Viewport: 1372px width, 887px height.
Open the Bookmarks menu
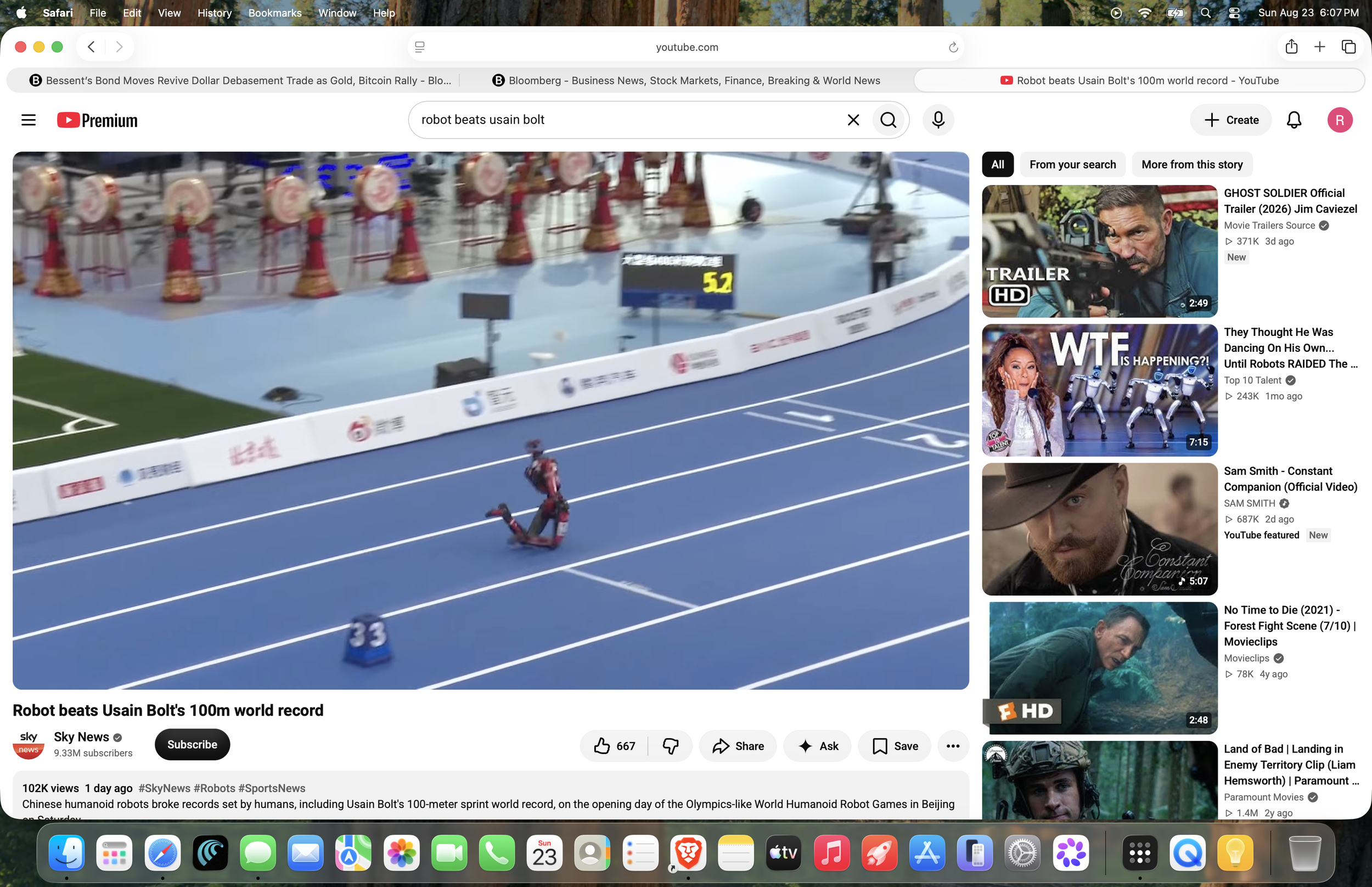coord(274,13)
